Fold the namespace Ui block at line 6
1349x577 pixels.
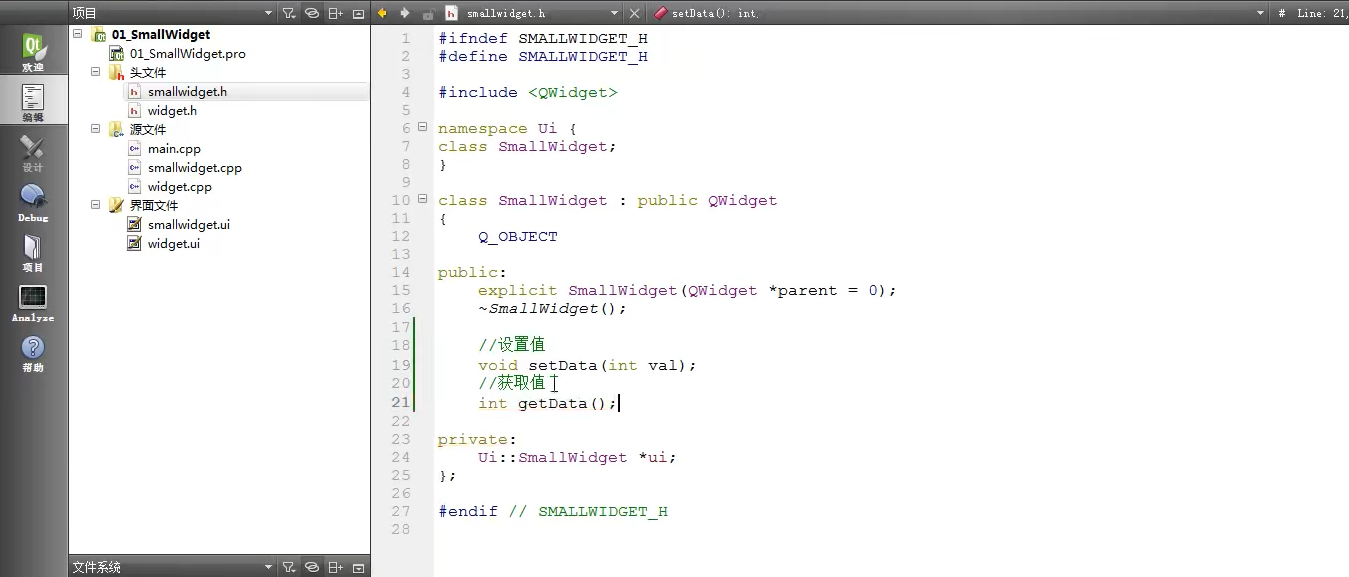pos(422,128)
